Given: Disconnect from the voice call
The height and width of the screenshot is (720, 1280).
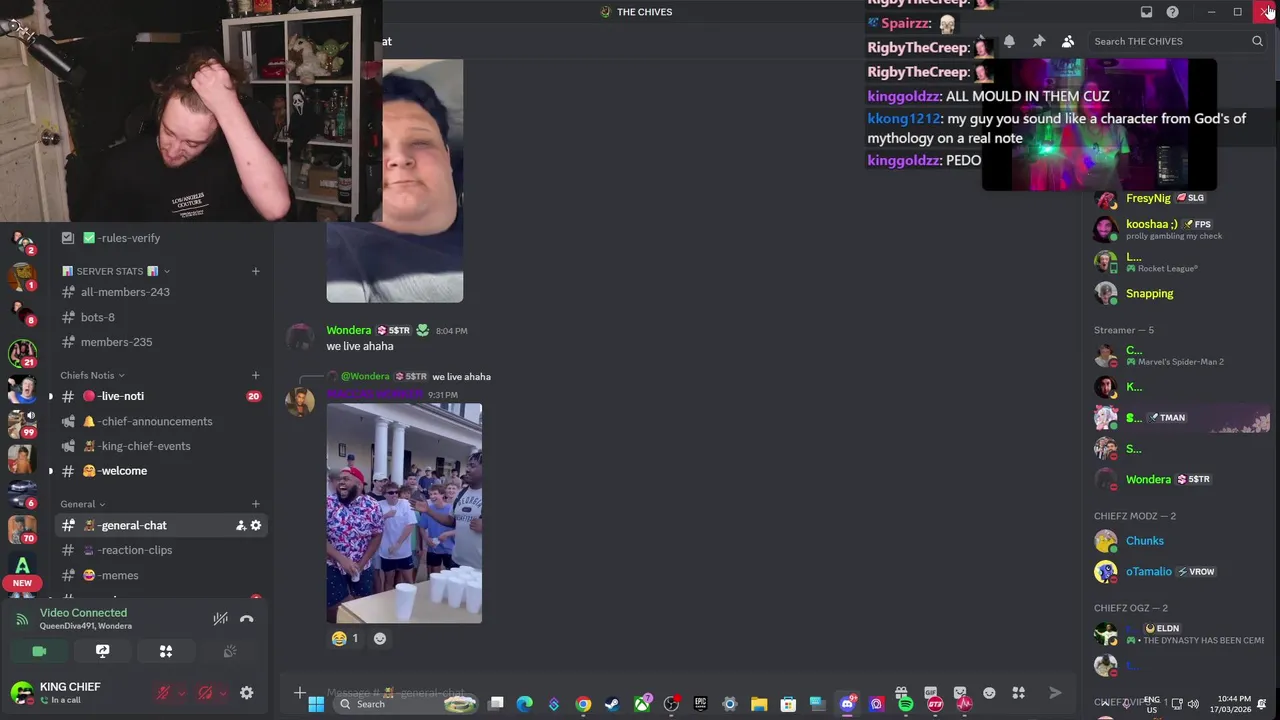Looking at the screenshot, I should coord(247,619).
